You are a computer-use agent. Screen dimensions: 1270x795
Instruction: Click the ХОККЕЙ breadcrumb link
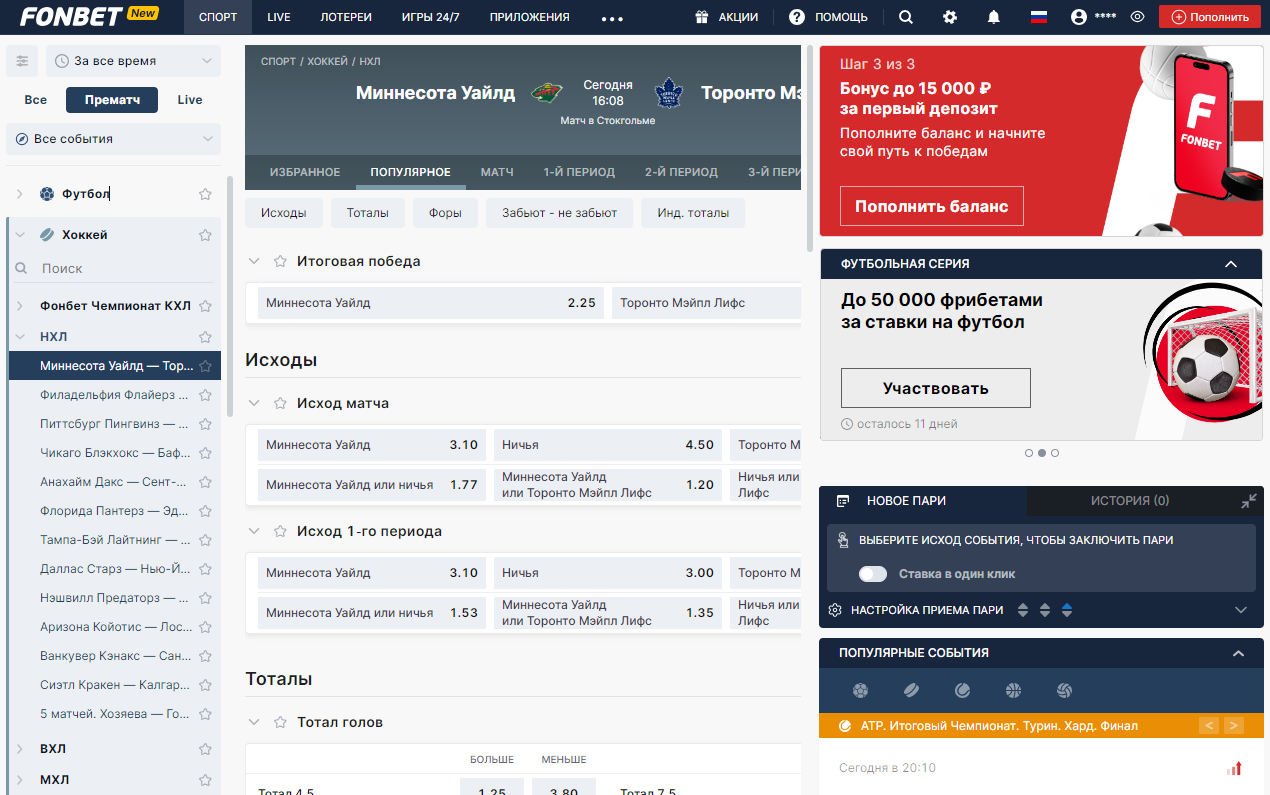click(327, 61)
